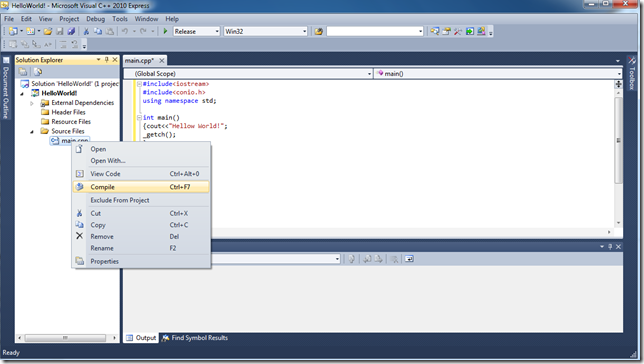Click the Find in Files toolbar icon

[319, 31]
